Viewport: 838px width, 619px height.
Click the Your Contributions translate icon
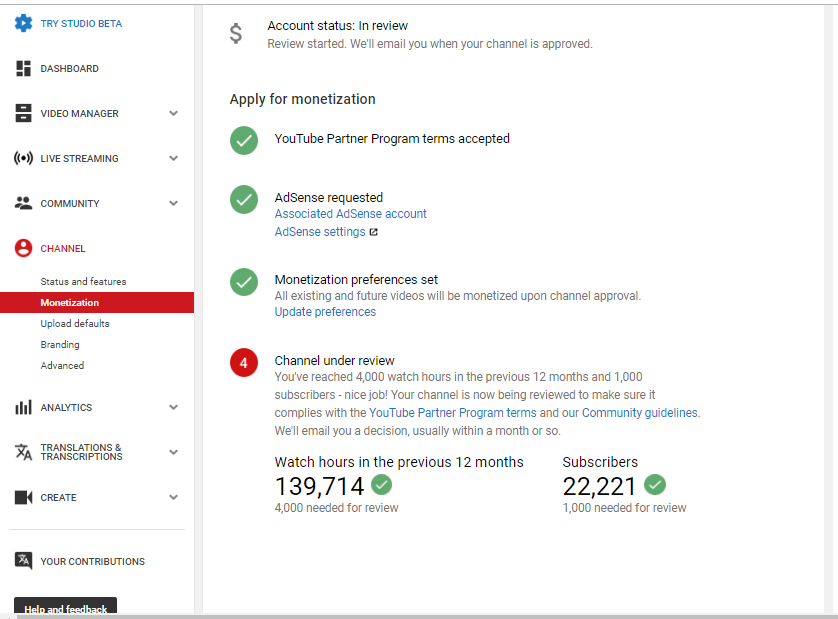pyautogui.click(x=24, y=561)
